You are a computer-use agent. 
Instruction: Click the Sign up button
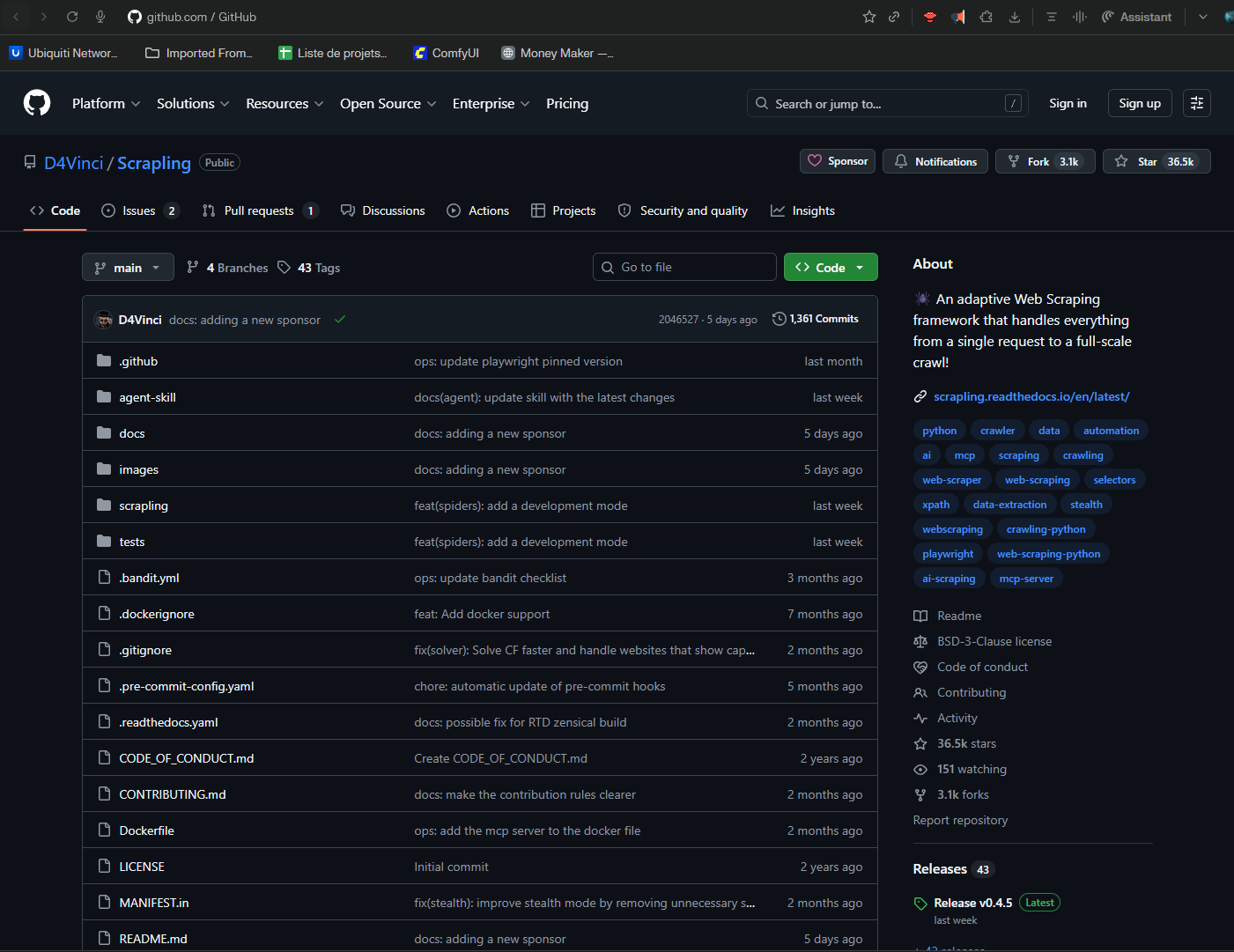coord(1139,103)
